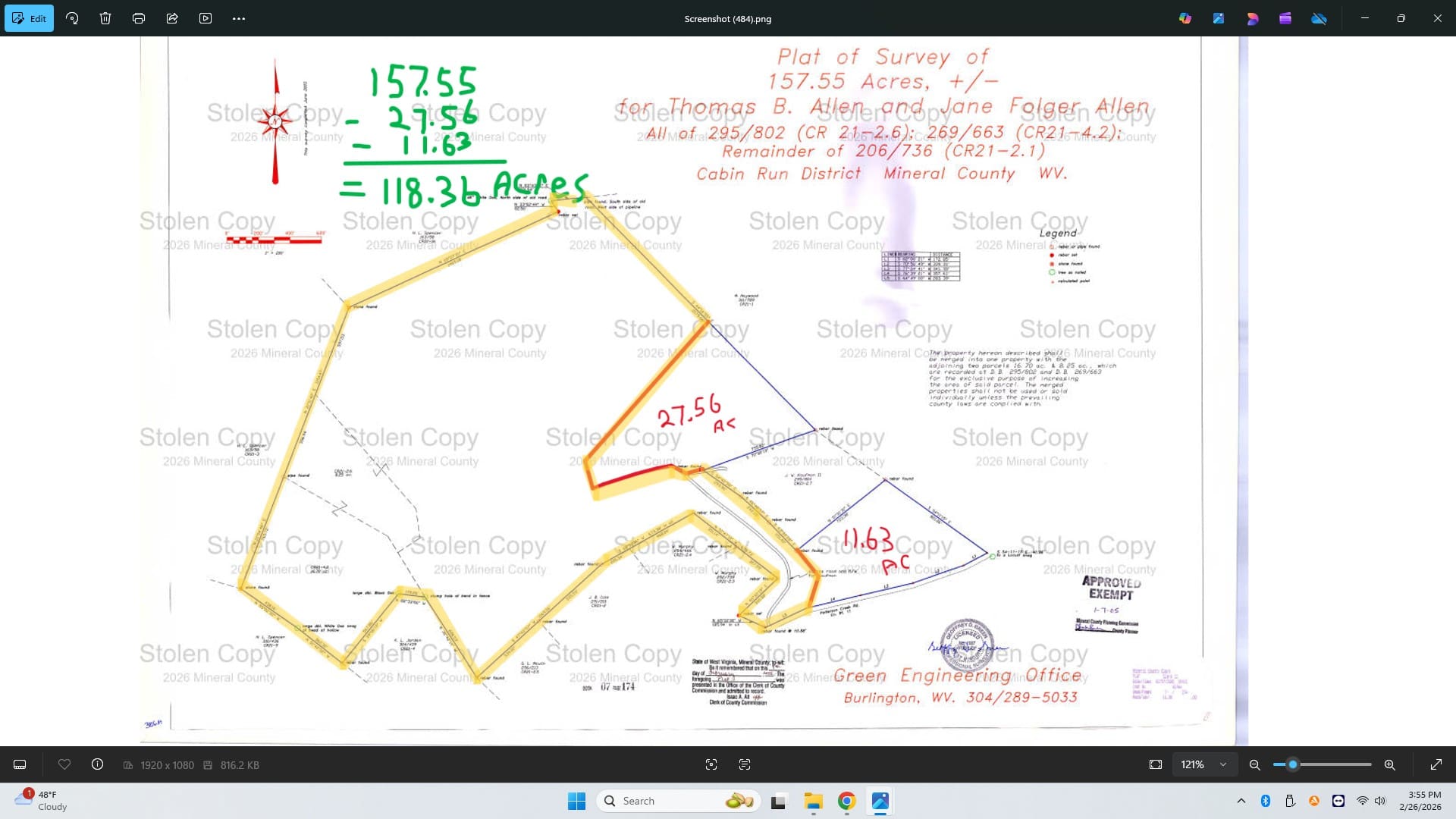Screen dimensions: 1456x819
Task: Click the zoom in magnifier
Action: coord(1390,764)
